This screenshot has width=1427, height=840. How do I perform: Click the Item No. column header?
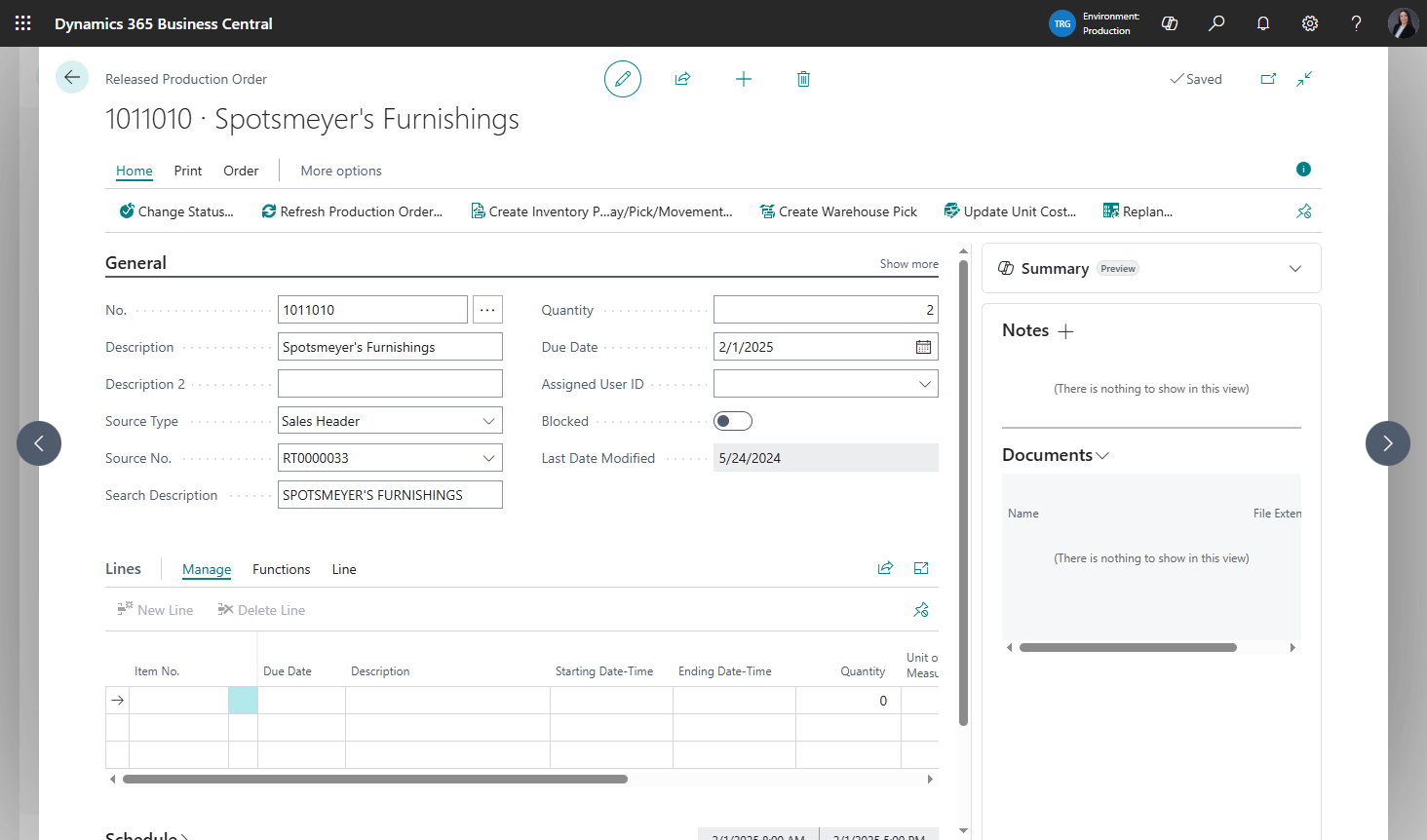coord(157,671)
